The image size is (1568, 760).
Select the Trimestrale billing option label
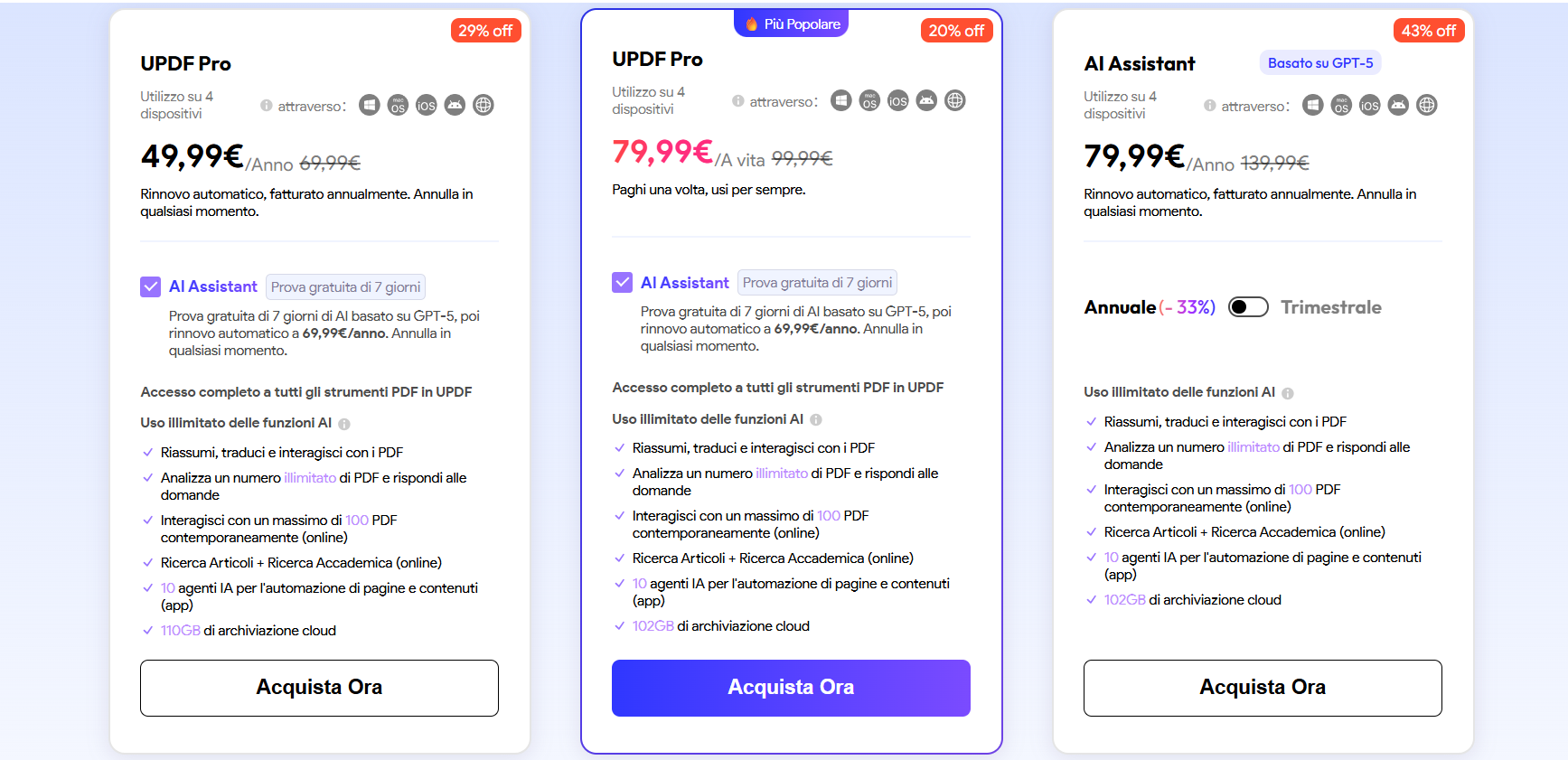coord(1331,307)
